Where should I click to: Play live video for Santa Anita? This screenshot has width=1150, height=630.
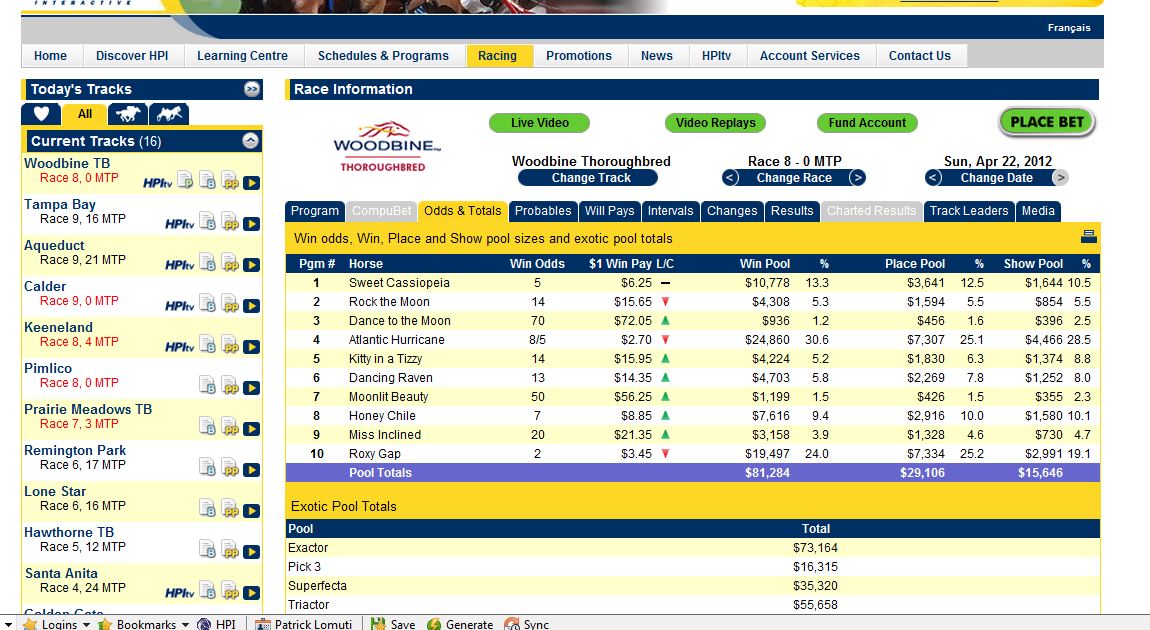[x=252, y=593]
